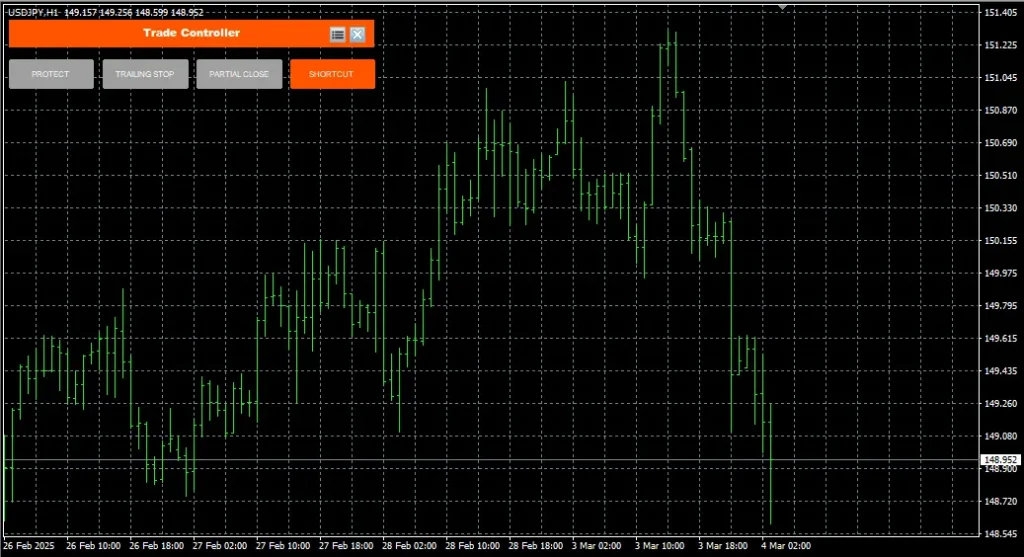Click the 26 Feb 10:00 time label
Screen dimensions: 1024x557
[x=93, y=546]
